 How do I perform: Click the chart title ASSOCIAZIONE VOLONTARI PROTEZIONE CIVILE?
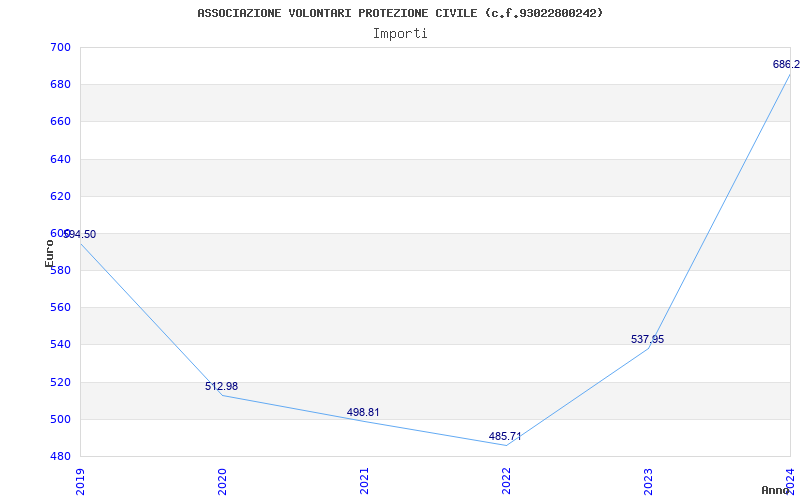click(x=400, y=13)
